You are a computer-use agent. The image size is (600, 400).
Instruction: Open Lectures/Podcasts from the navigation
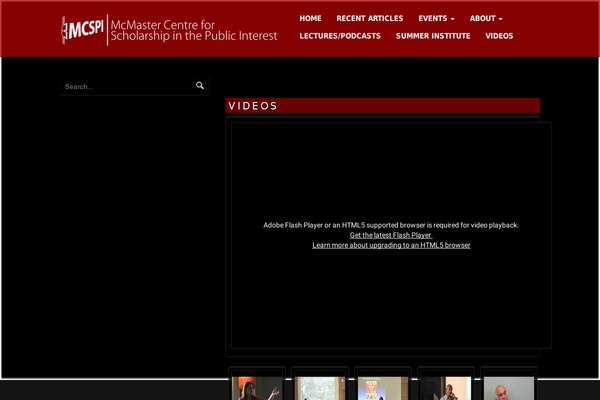(340, 36)
